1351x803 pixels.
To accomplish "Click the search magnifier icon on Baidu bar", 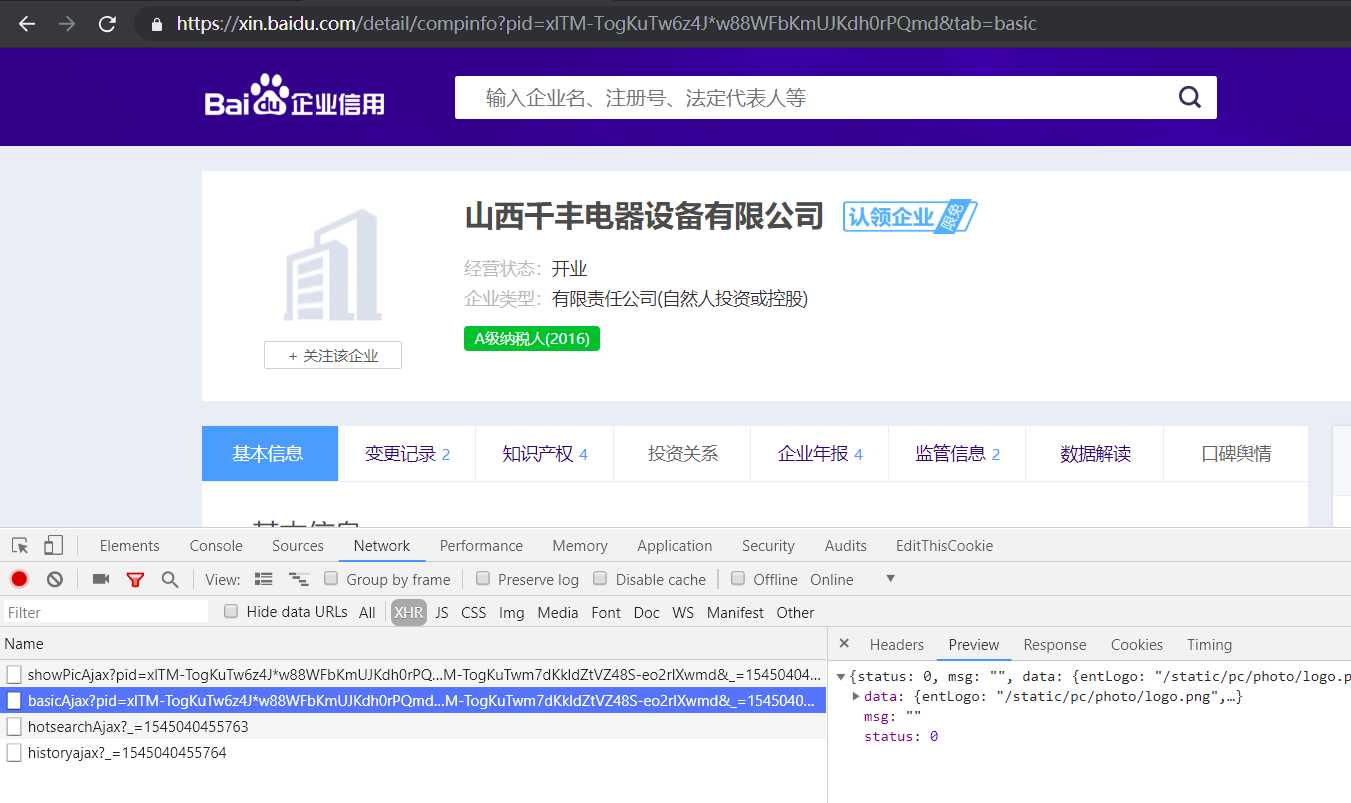I will (x=1189, y=97).
